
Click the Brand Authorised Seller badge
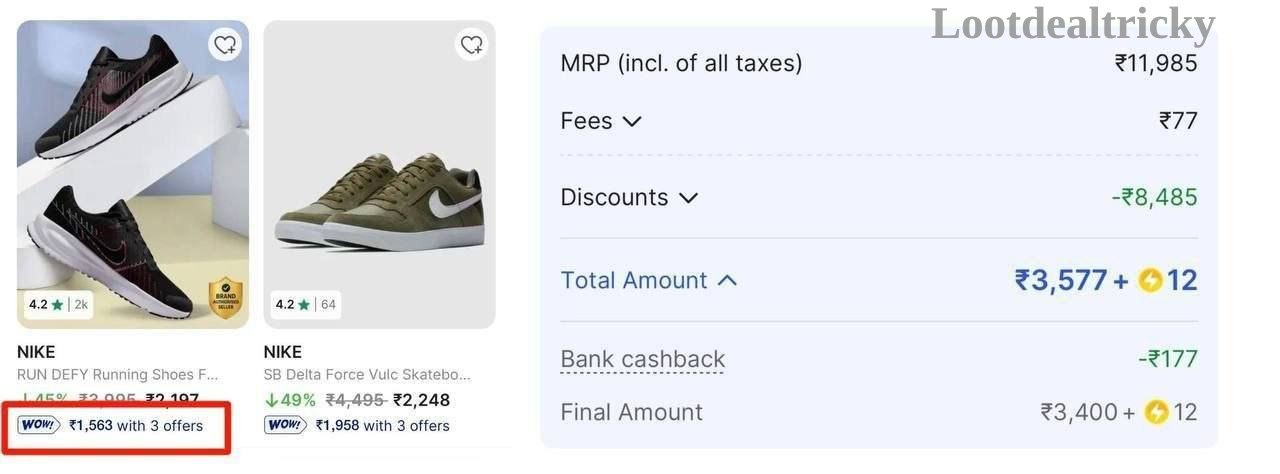pyautogui.click(x=226, y=298)
